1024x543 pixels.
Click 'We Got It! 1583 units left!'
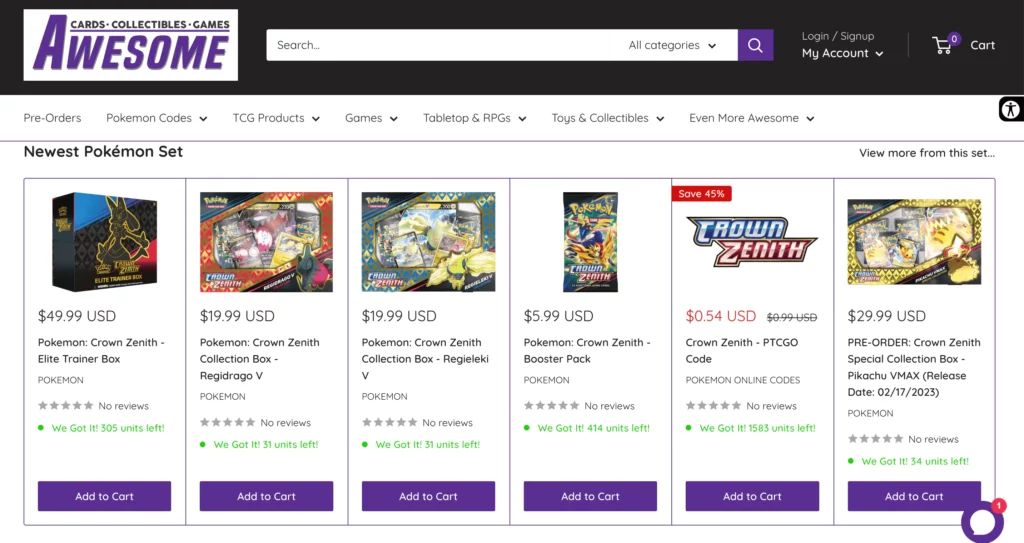click(758, 428)
